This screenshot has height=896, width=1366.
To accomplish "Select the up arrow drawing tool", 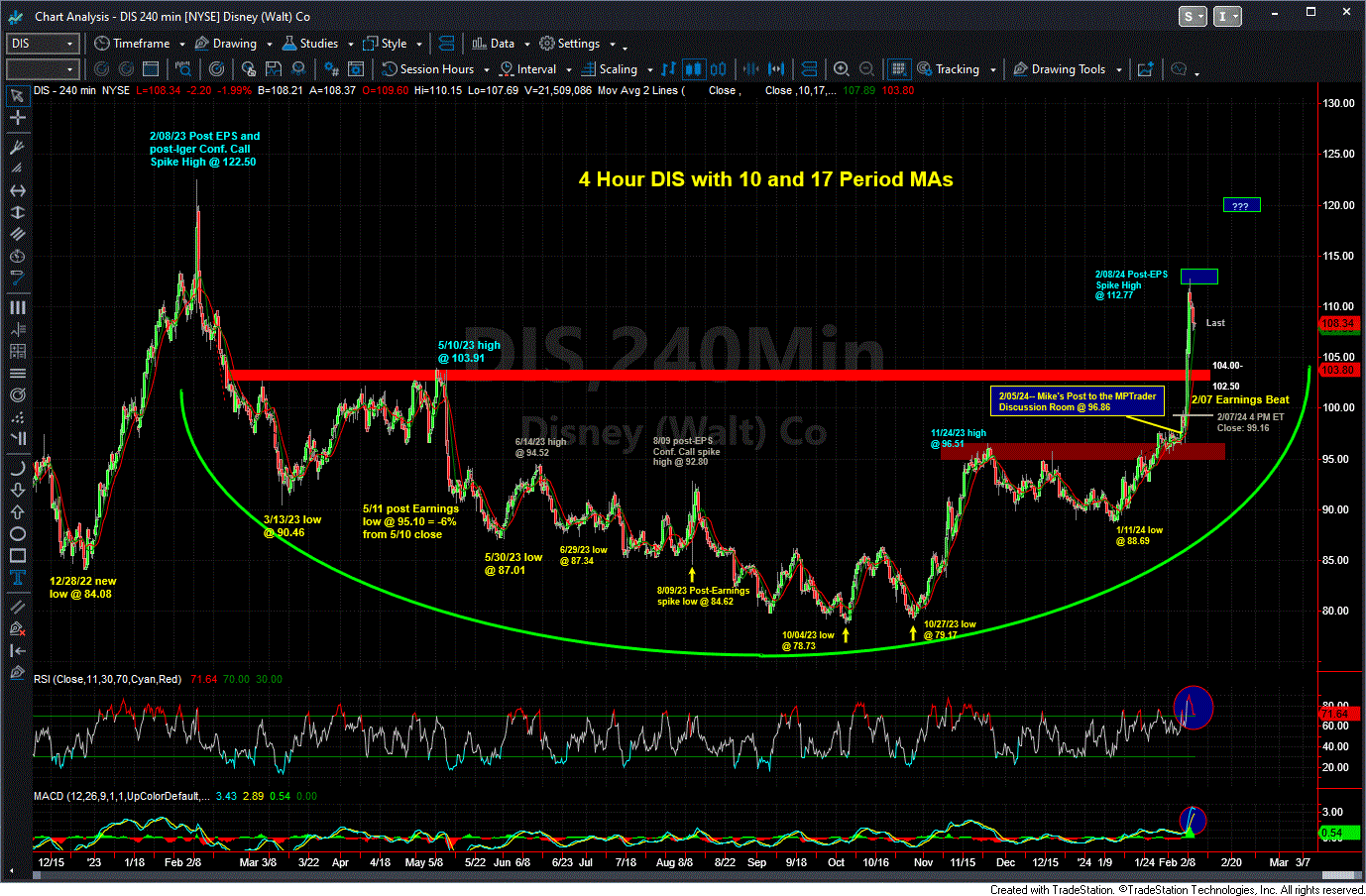I will pos(17,511).
